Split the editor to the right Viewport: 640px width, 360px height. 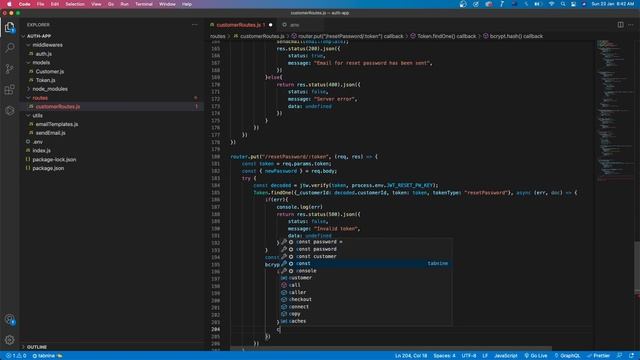(x=620, y=25)
